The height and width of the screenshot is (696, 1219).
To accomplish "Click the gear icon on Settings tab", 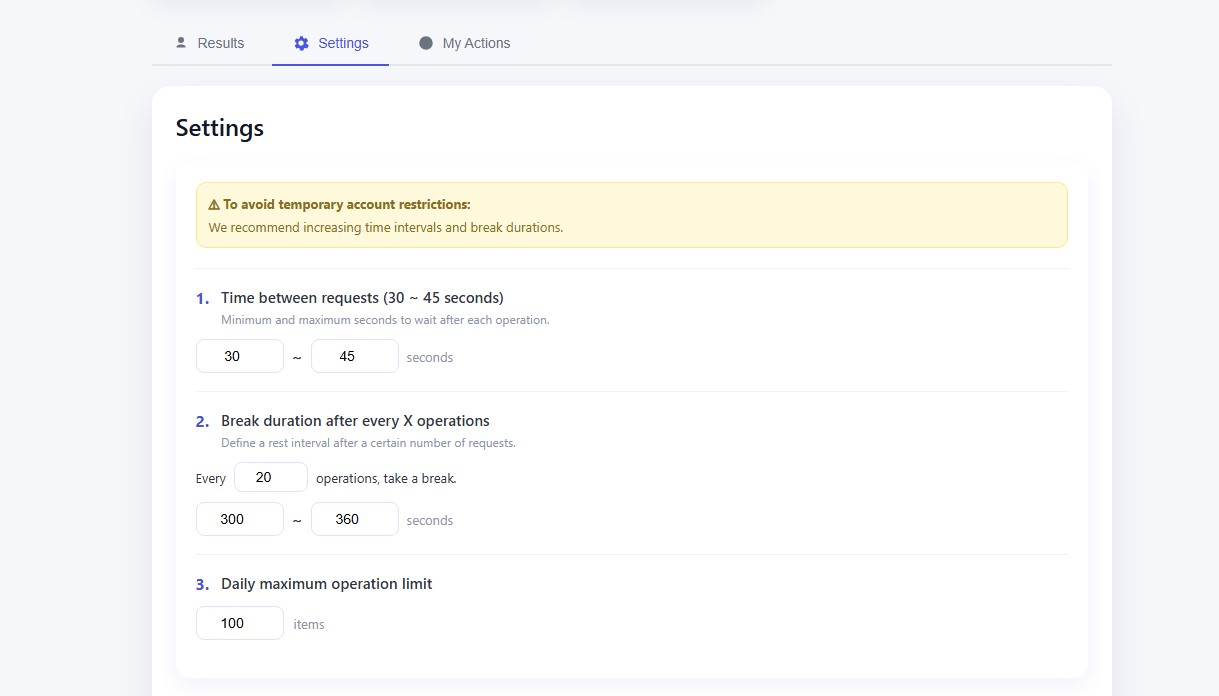I will point(301,43).
